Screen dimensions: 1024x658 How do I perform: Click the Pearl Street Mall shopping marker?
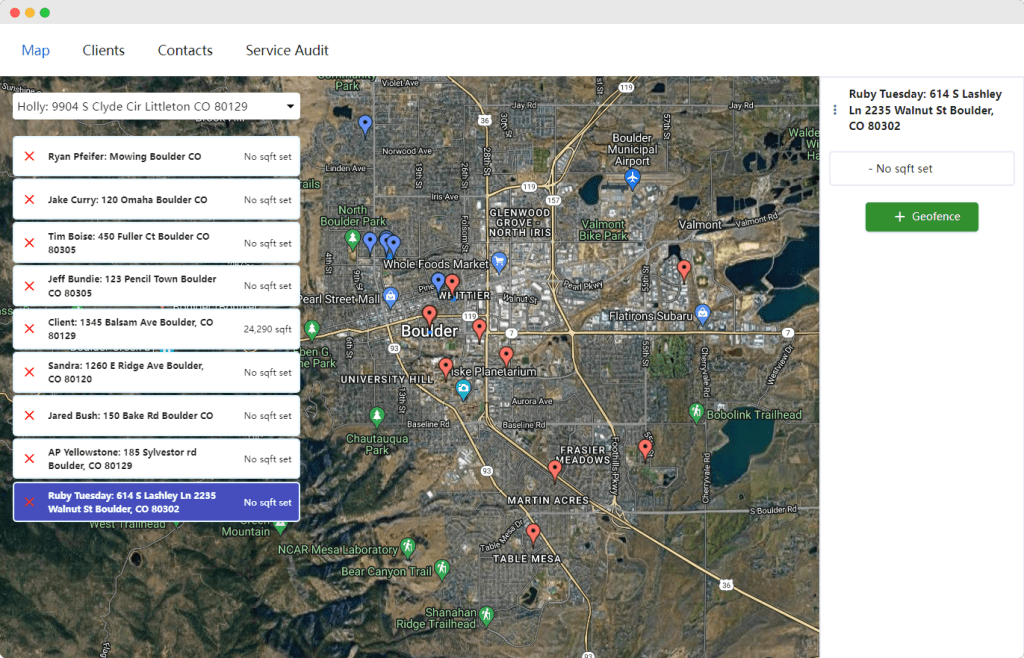coord(391,297)
